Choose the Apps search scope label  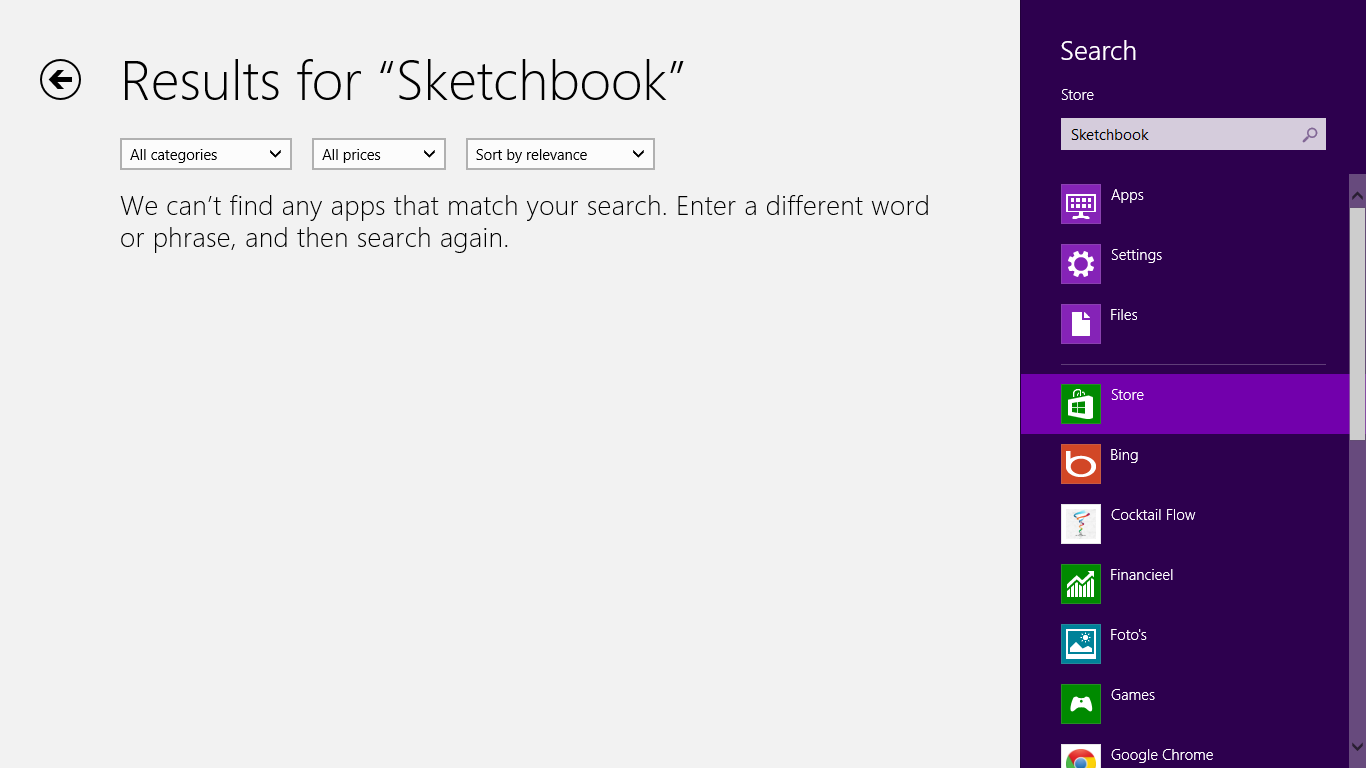click(x=1127, y=195)
